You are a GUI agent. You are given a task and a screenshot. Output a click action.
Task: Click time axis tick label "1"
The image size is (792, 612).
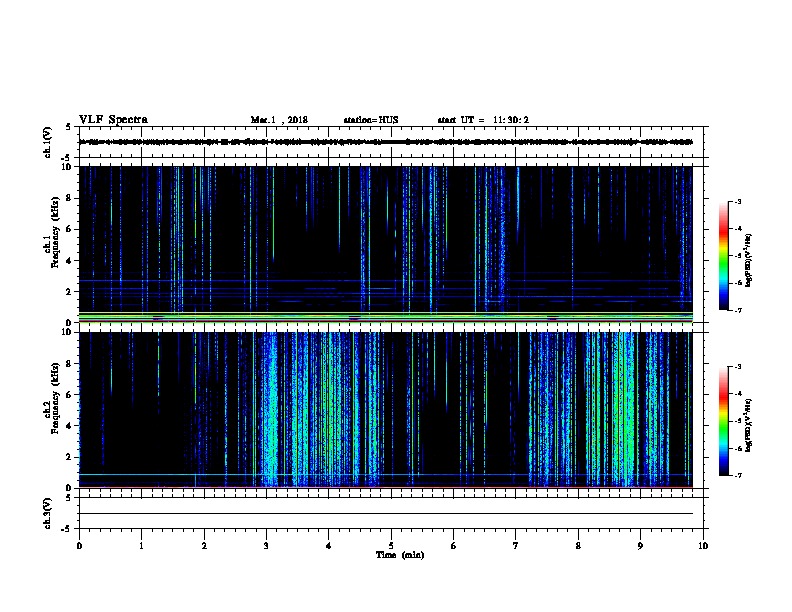click(x=141, y=546)
